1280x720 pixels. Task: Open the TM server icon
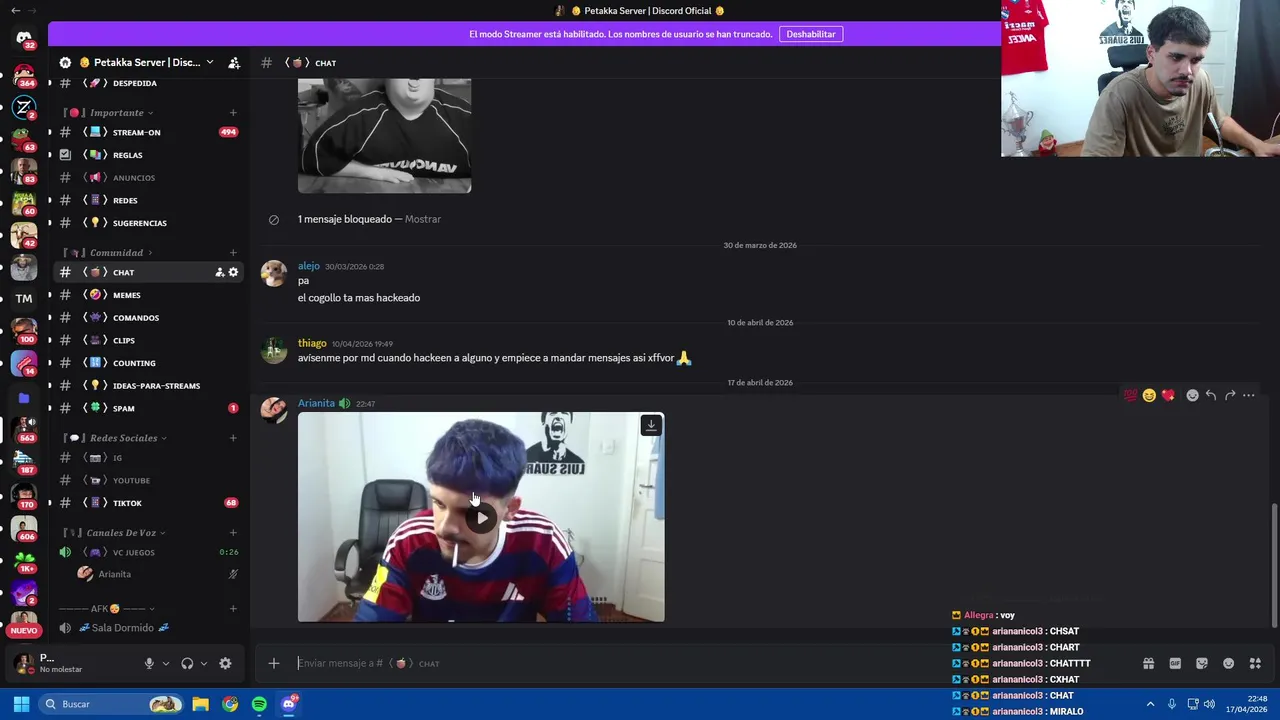[24, 298]
